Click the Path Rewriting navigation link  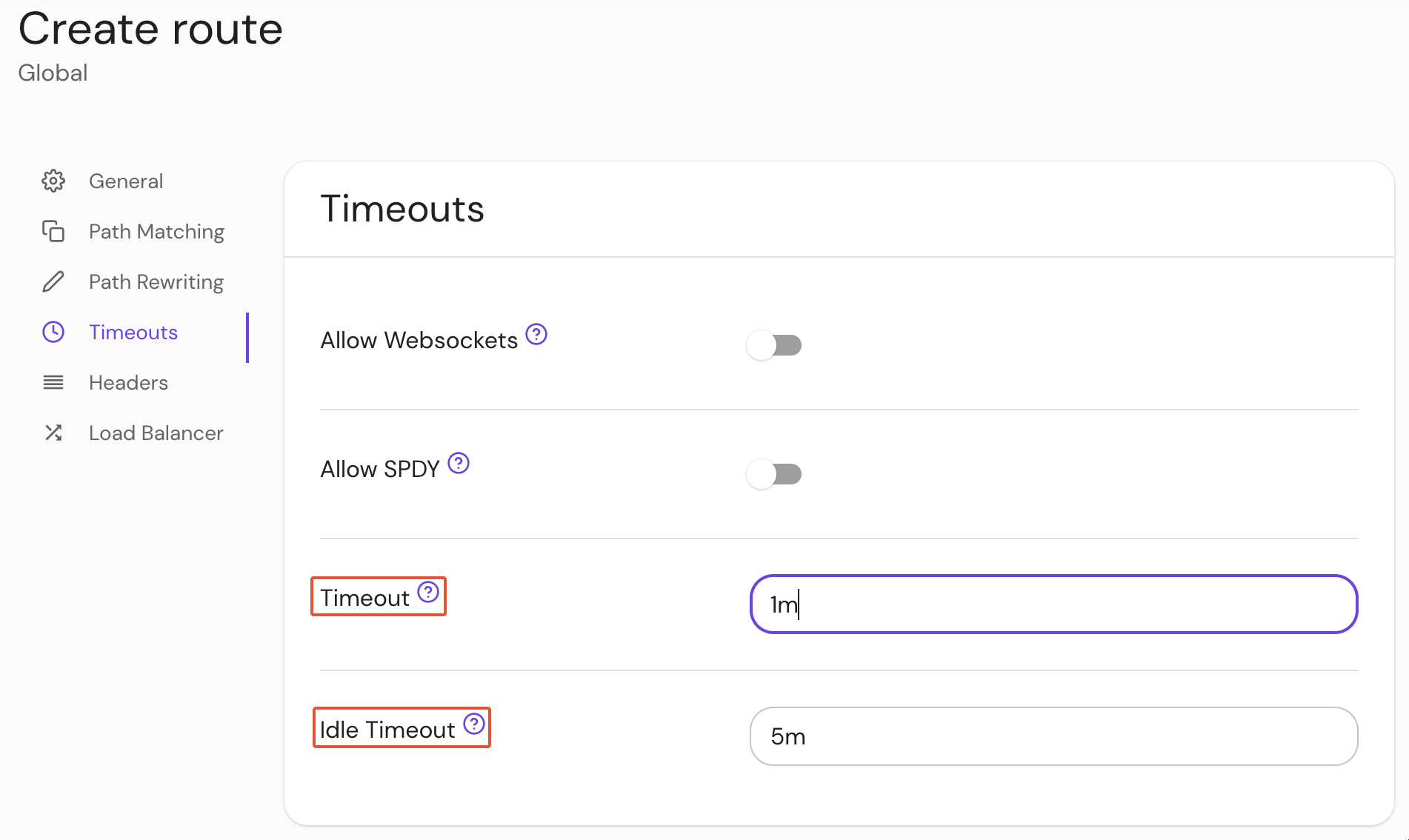[156, 281]
